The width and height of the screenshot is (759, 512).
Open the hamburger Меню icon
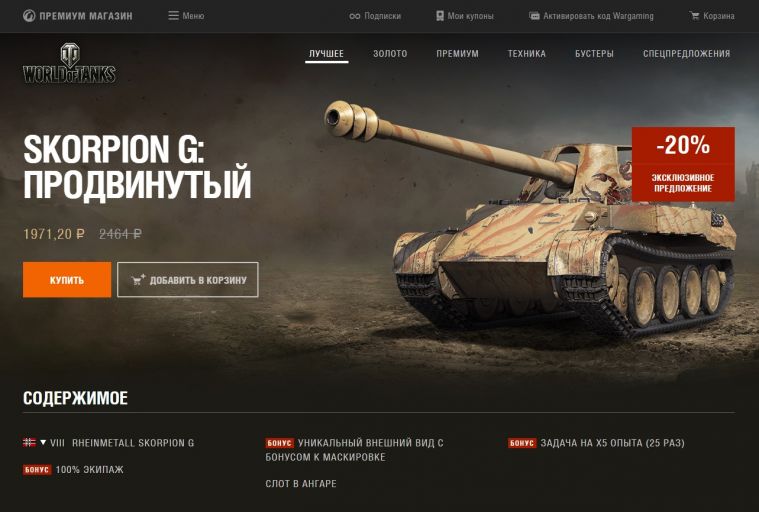click(x=173, y=16)
